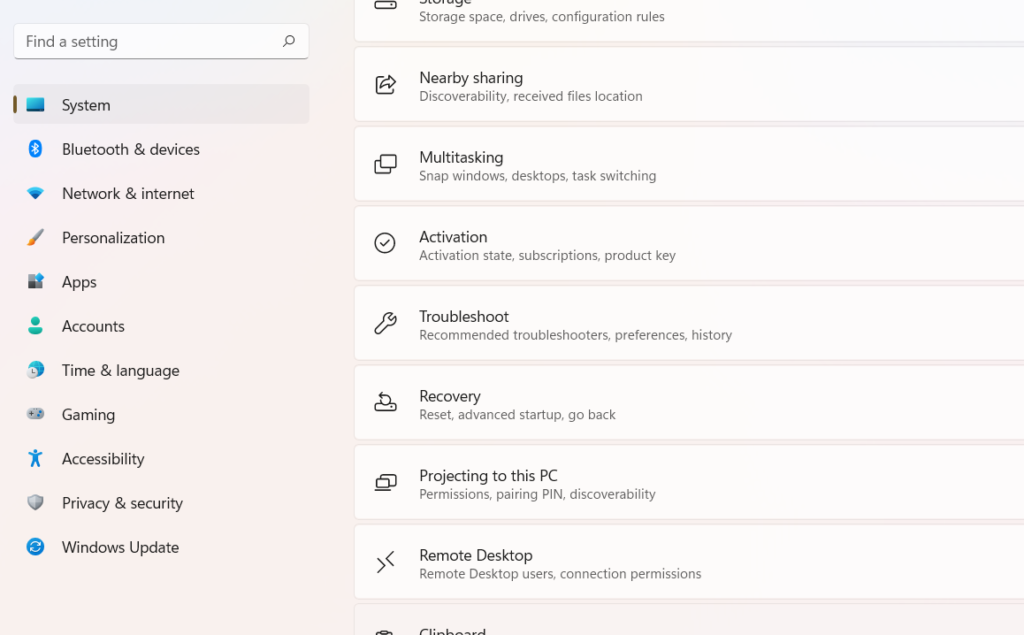Click the search magnifier icon

(x=289, y=41)
